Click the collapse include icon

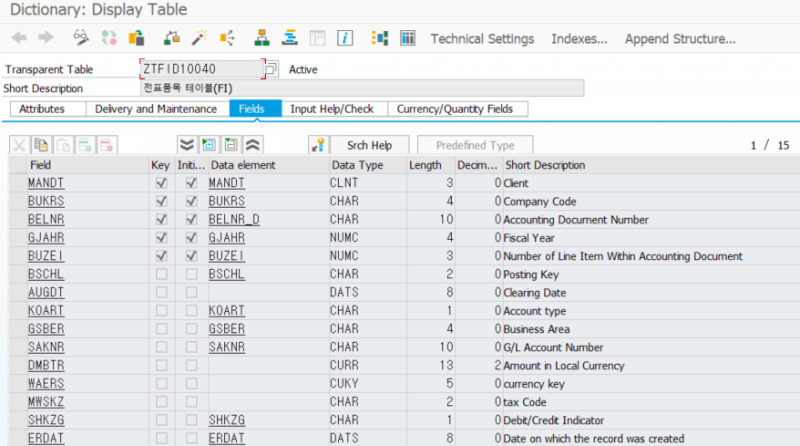pyautogui.click(x=231, y=145)
